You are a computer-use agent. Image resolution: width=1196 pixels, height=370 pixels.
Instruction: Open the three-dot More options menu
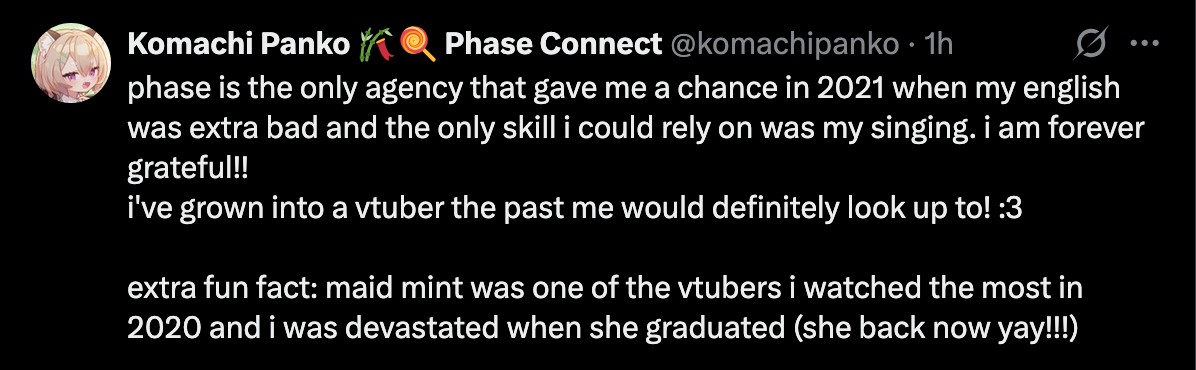(x=1144, y=44)
